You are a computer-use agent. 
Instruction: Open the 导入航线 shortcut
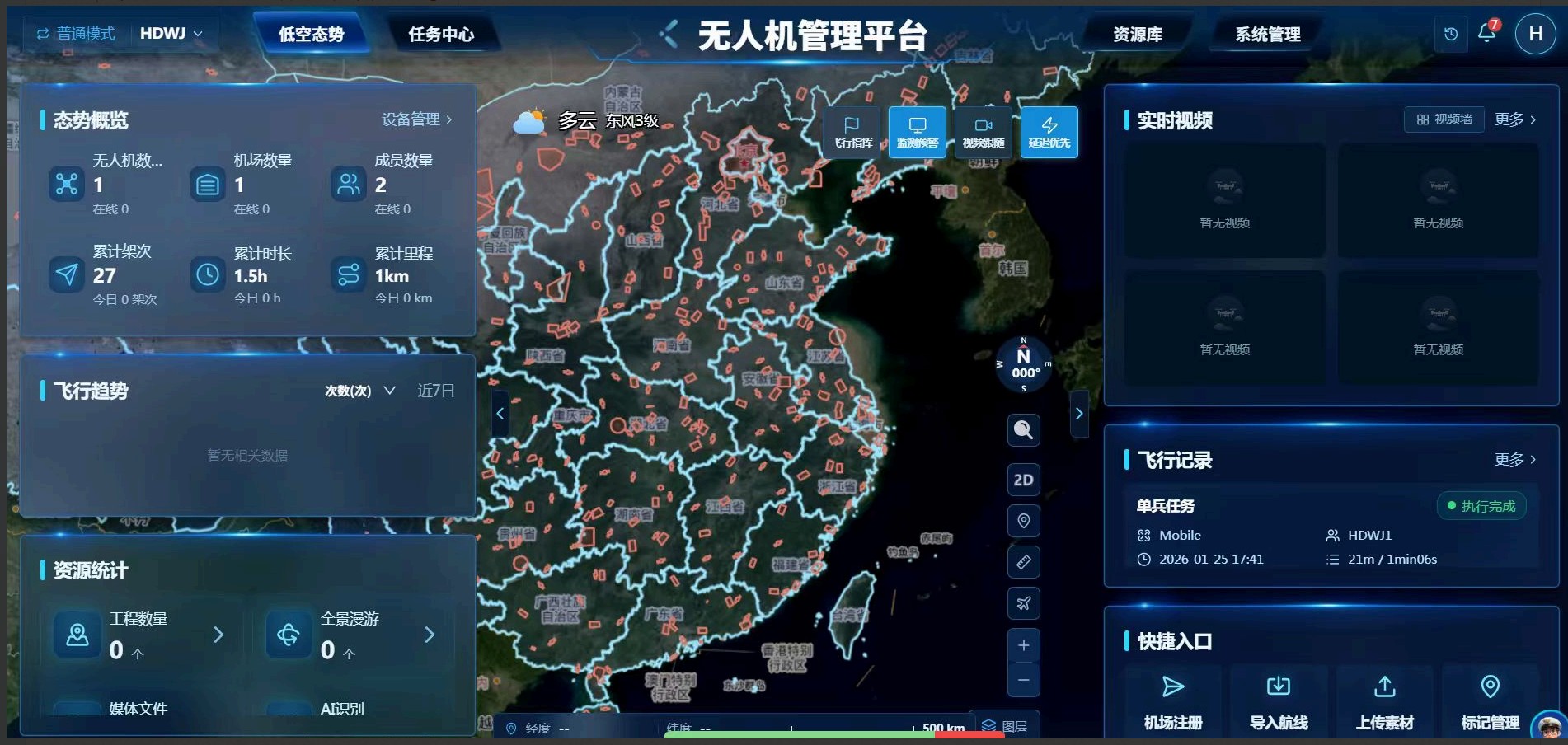[x=1279, y=701]
